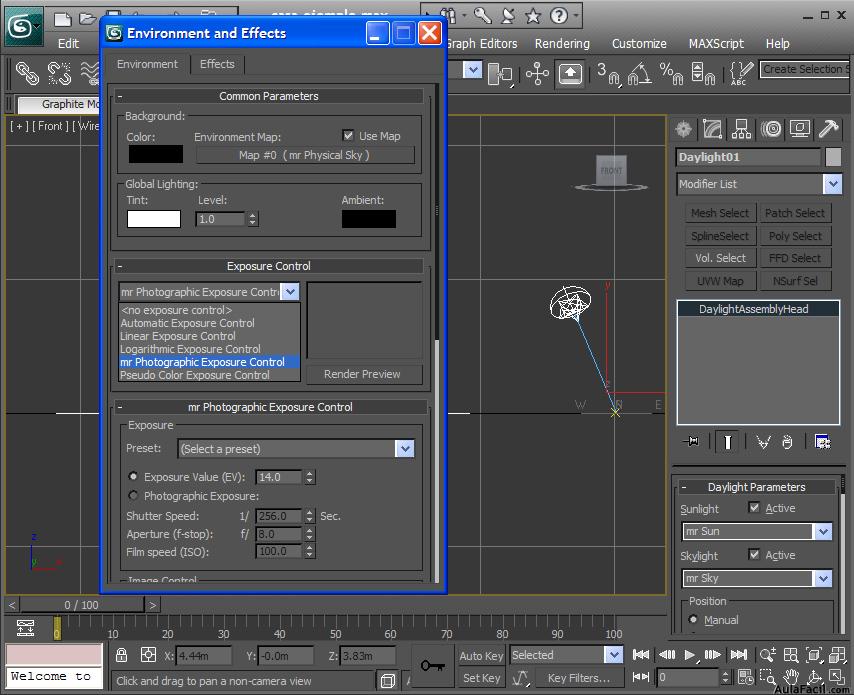Select the Unlink Selection tool
854x695 pixels.
(x=59, y=73)
